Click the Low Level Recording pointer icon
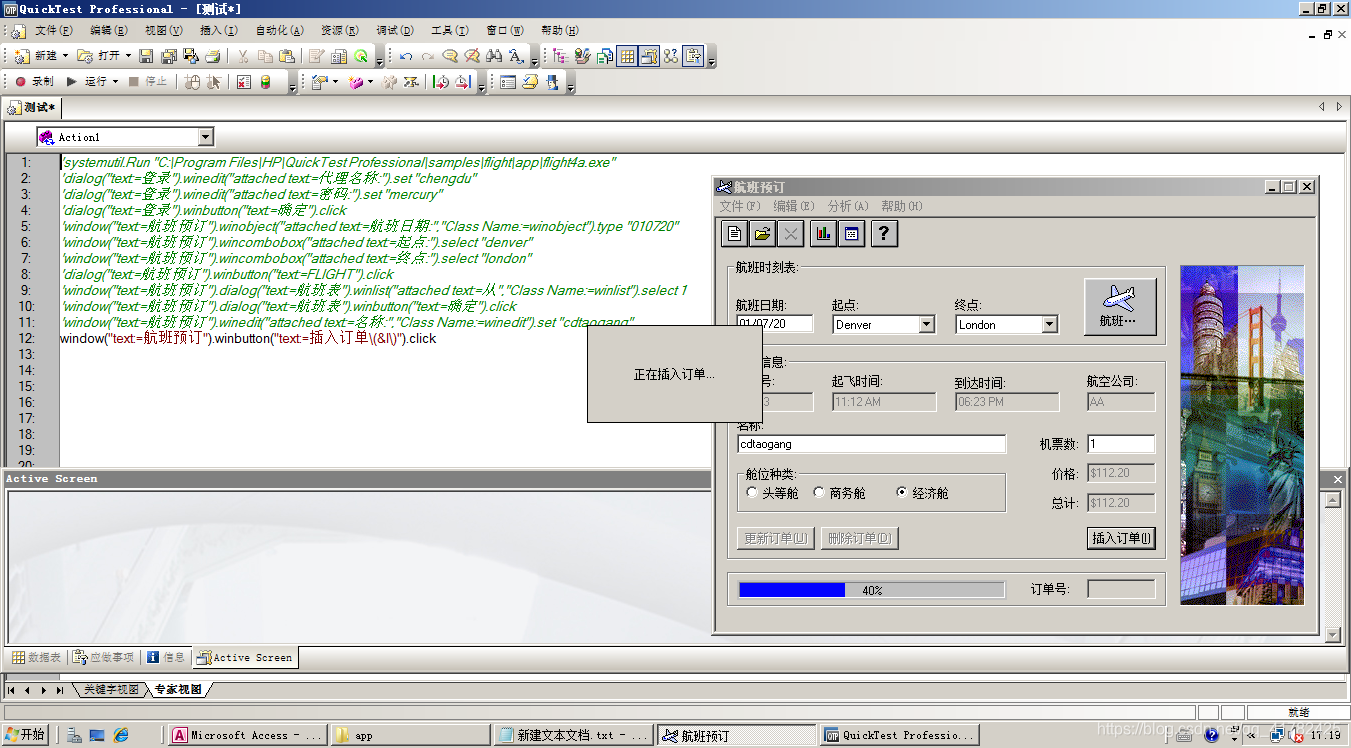Screen dimensions: 1351x748 (x=214, y=81)
